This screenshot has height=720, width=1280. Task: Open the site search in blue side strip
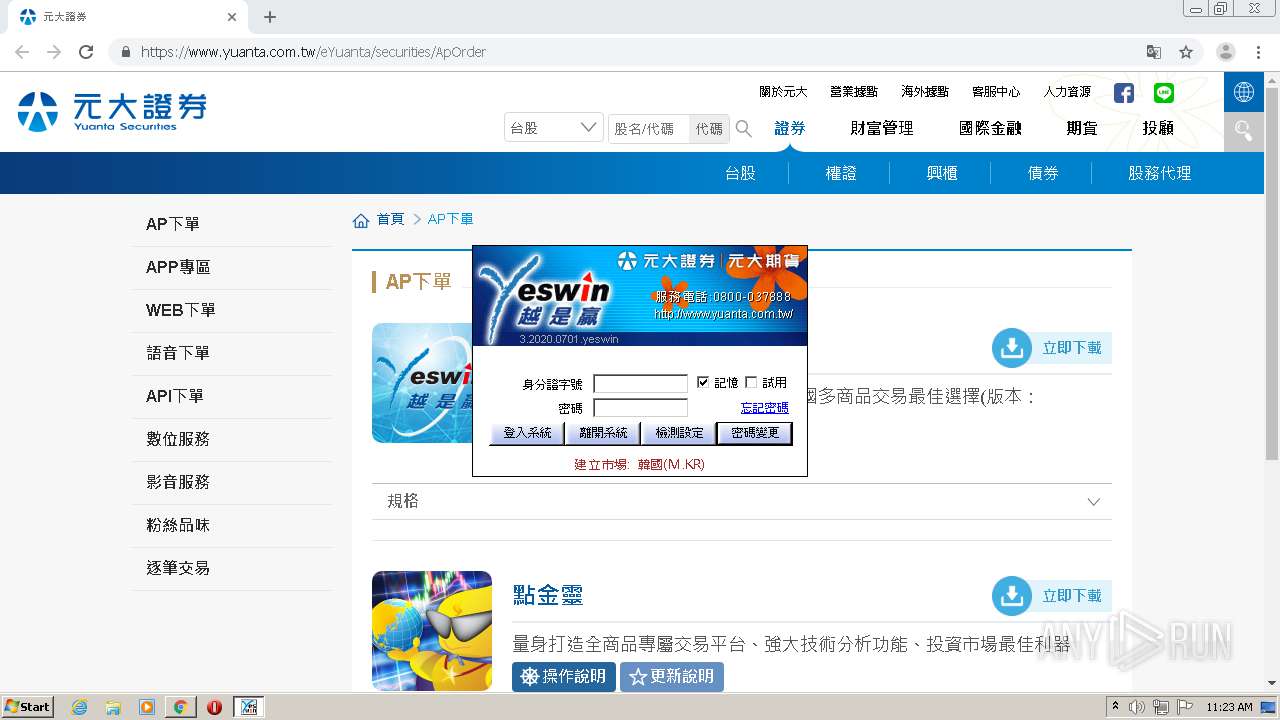point(1244,131)
